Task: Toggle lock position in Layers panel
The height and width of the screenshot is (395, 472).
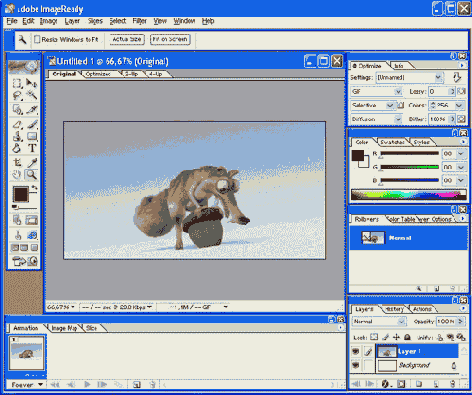Action: click(396, 337)
